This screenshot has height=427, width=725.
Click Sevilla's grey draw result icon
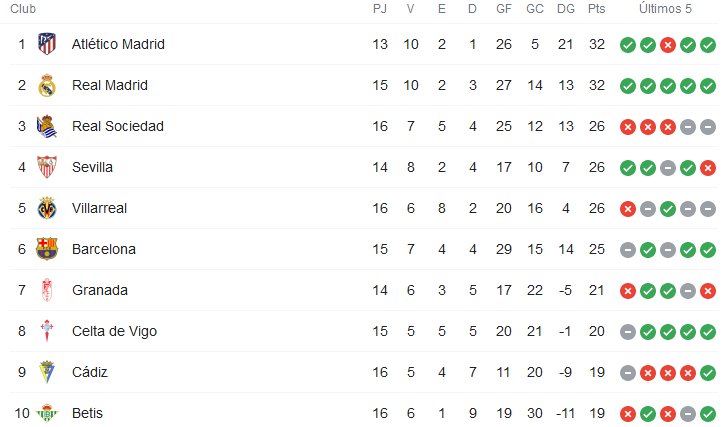point(668,168)
